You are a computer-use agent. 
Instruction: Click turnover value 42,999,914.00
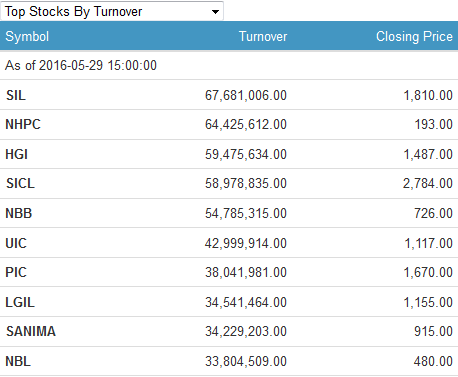[246, 243]
